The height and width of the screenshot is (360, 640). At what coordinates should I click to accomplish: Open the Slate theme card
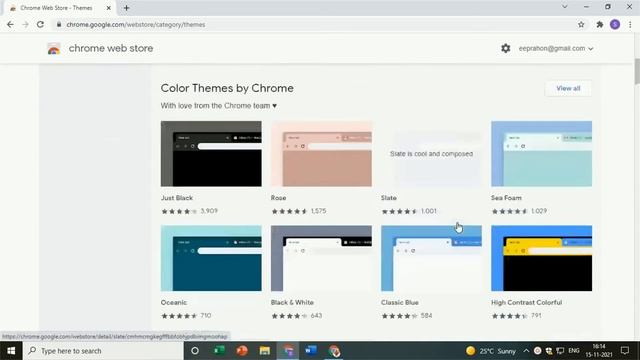431,153
